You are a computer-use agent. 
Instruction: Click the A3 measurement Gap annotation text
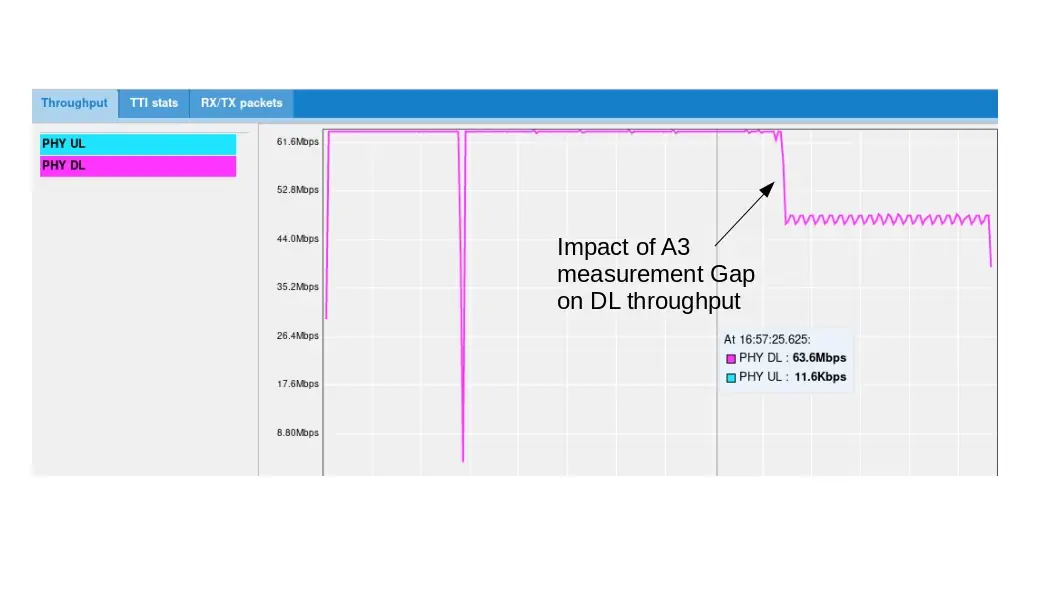[655, 274]
